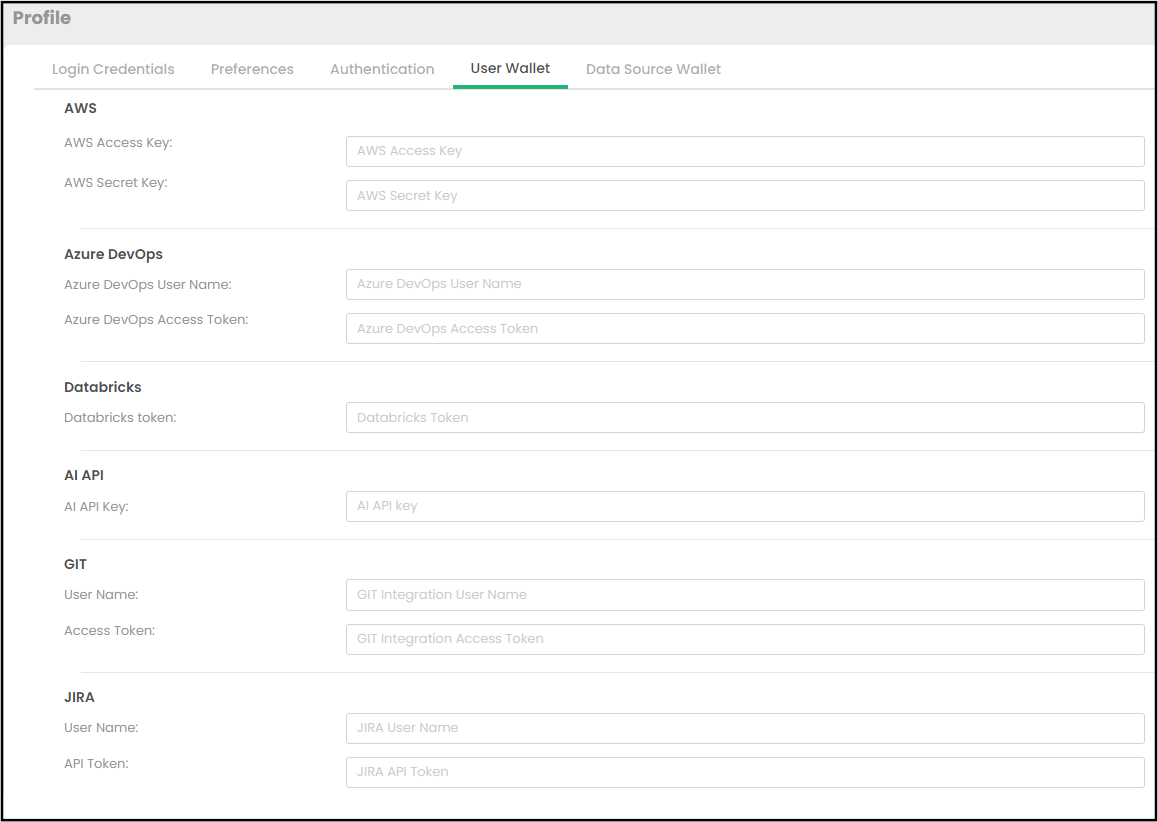Click the Profile page heading
1158x822 pixels.
tap(42, 18)
